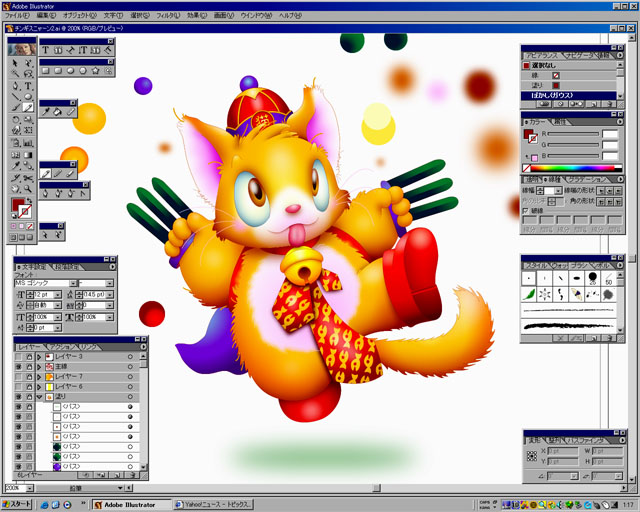Switch to Yahoo!ニュース taskbar window
Viewport: 640px width, 512px height.
(213, 505)
